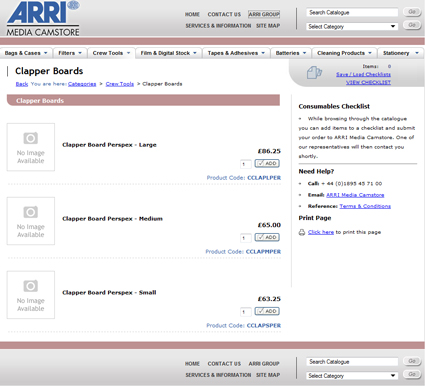Click the Small clapper board placeholder image

click(x=31, y=295)
